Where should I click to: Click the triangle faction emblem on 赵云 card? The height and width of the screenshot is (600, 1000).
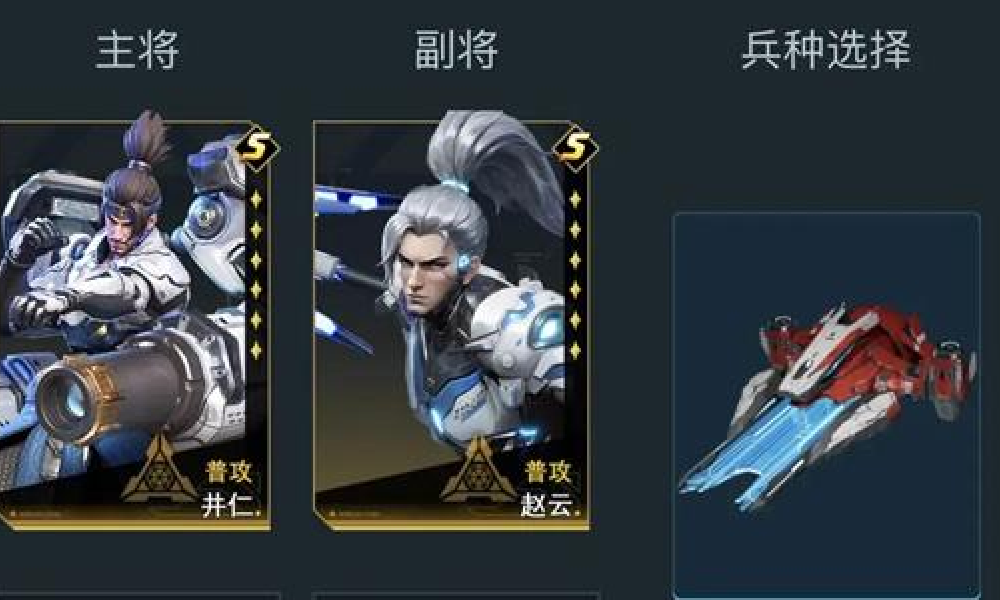click(478, 469)
